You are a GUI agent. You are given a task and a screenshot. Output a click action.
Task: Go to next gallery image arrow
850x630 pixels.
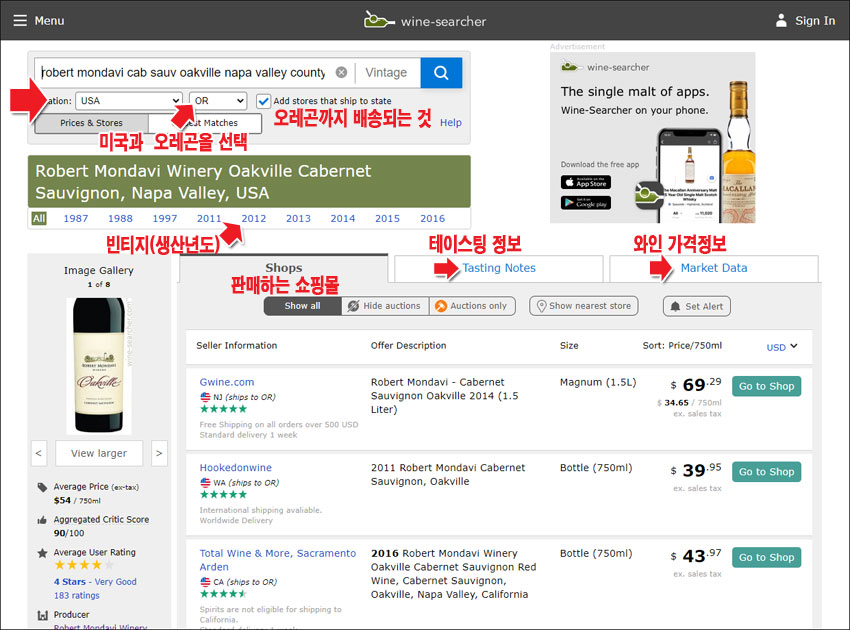coord(159,453)
